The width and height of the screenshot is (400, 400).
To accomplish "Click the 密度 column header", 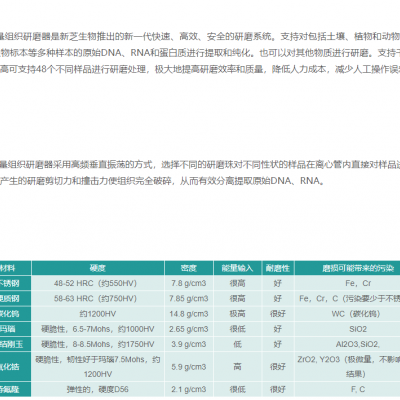I will pyautogui.click(x=189, y=268).
